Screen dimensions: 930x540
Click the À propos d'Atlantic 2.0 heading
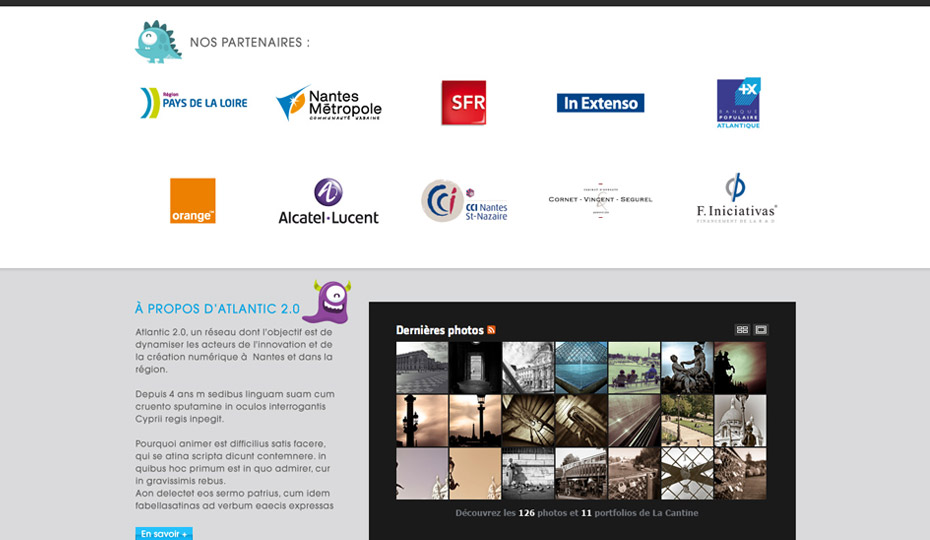pos(217,309)
